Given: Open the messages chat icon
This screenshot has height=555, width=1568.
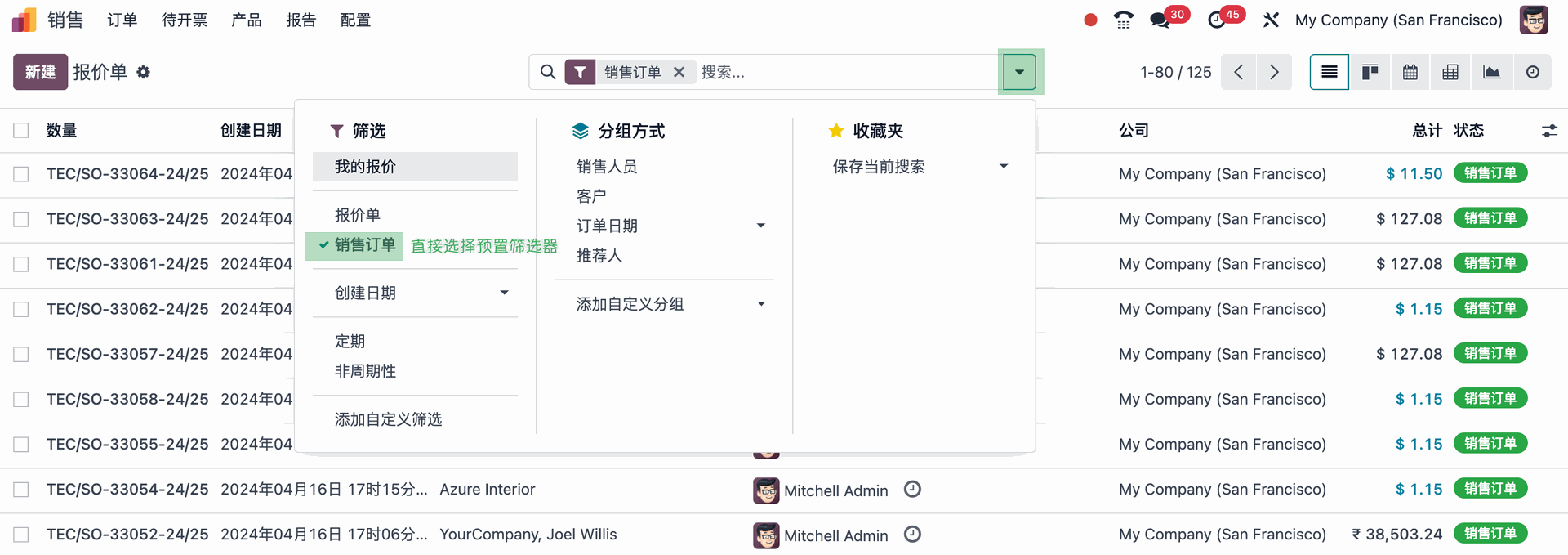Looking at the screenshot, I should tap(1160, 20).
